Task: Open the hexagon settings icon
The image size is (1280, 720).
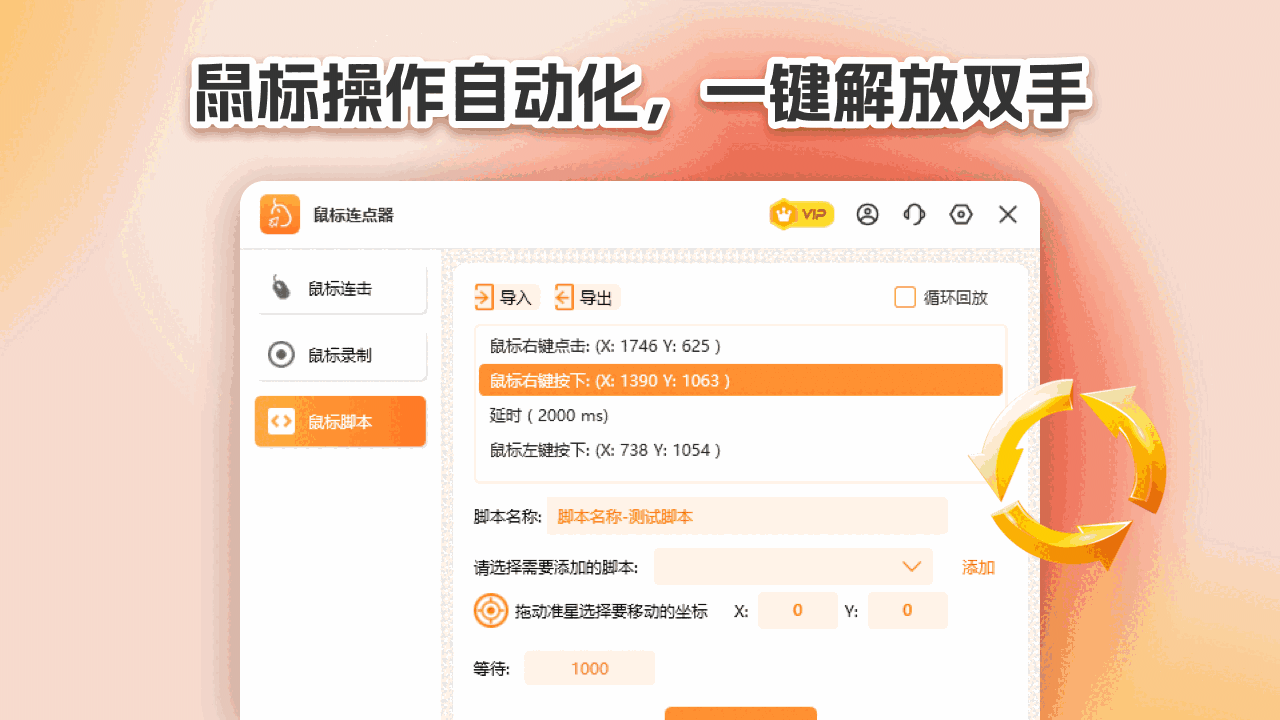Action: point(961,214)
